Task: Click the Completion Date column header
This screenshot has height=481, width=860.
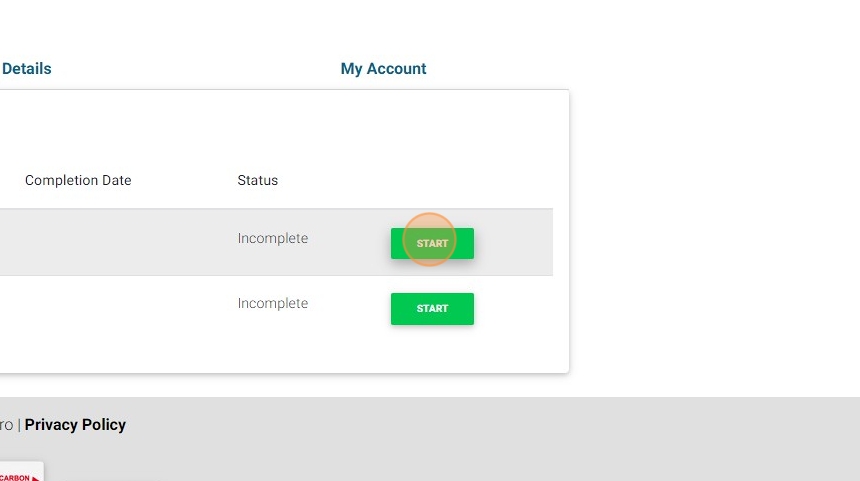Action: pyautogui.click(x=78, y=181)
